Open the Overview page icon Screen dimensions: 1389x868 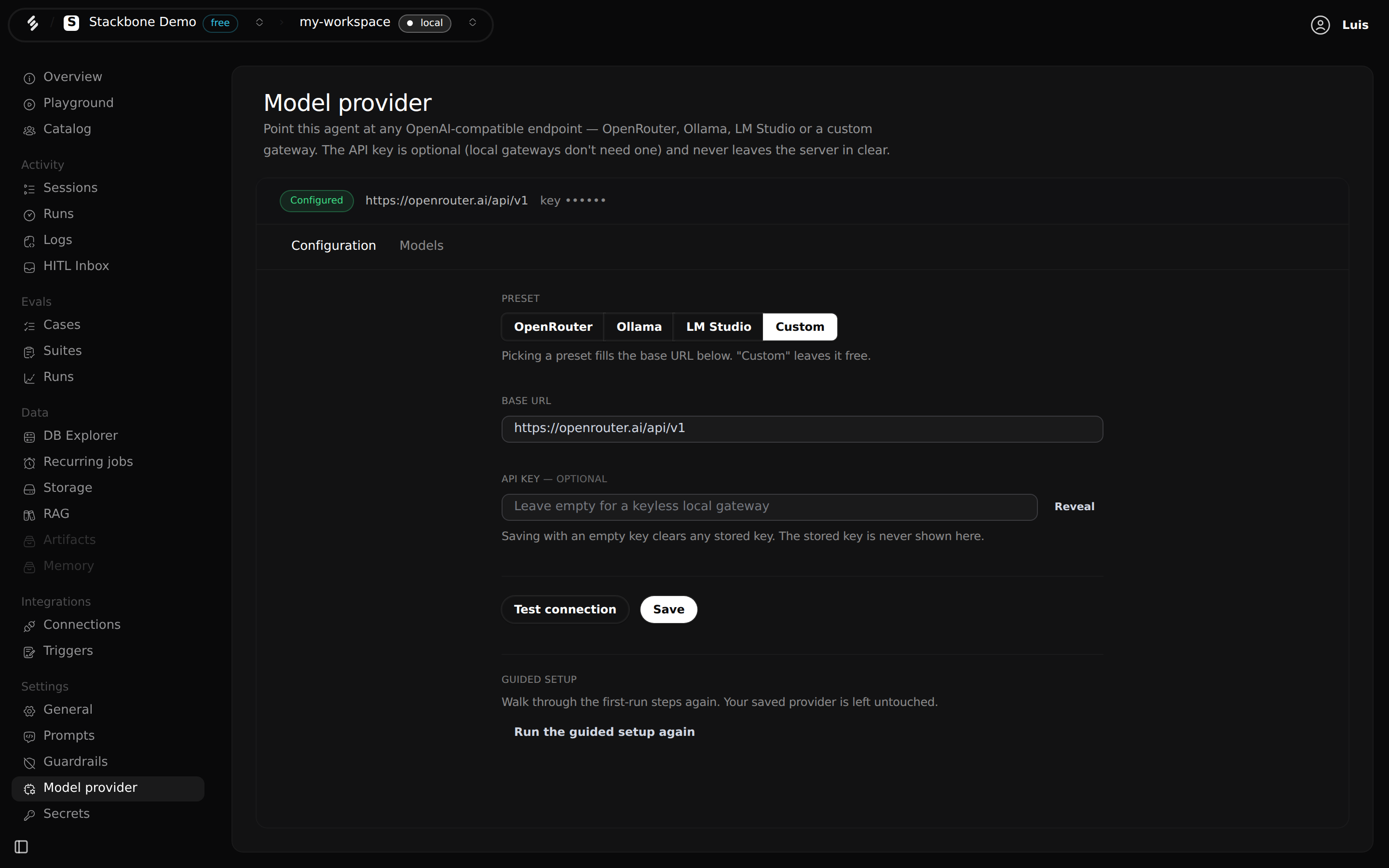click(29, 78)
